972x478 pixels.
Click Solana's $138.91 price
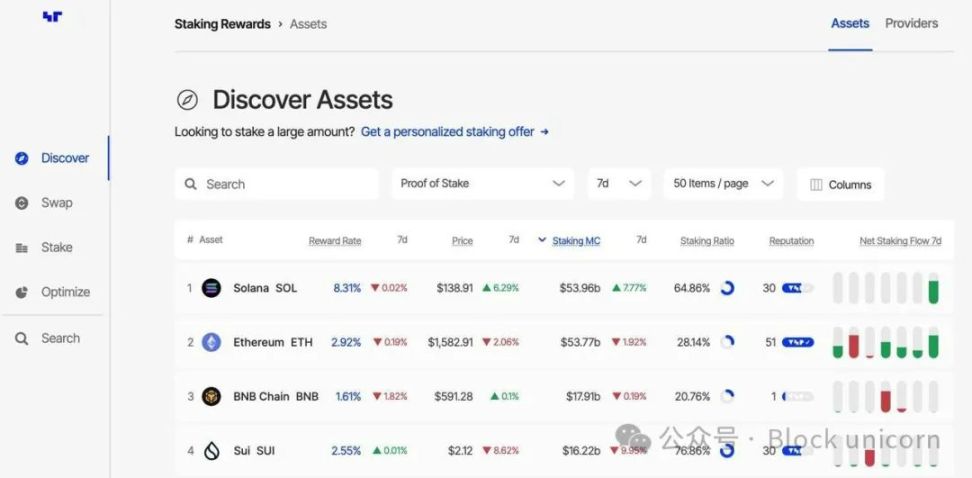tap(455, 288)
